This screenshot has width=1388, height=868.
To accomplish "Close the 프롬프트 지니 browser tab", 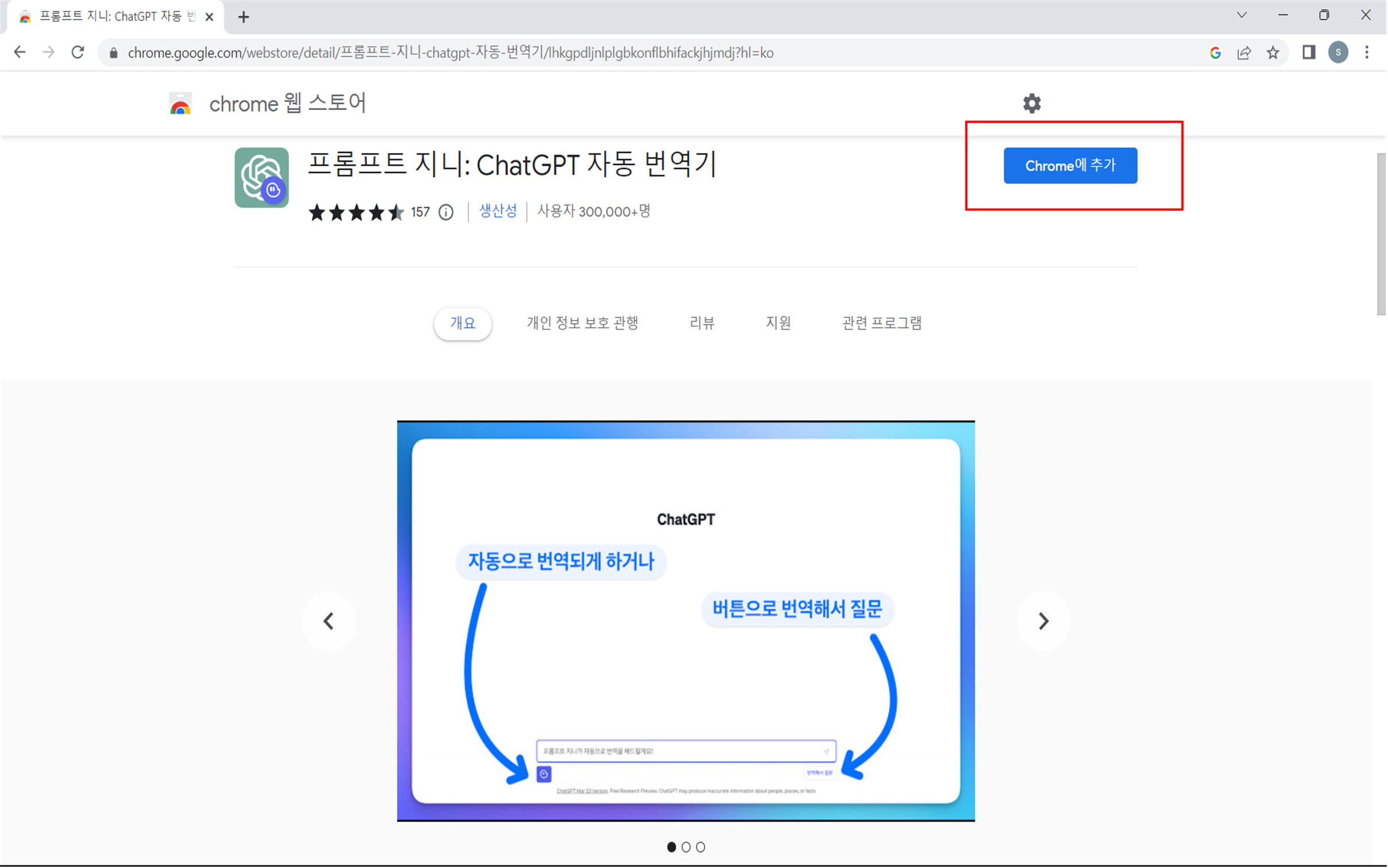I will pos(209,17).
